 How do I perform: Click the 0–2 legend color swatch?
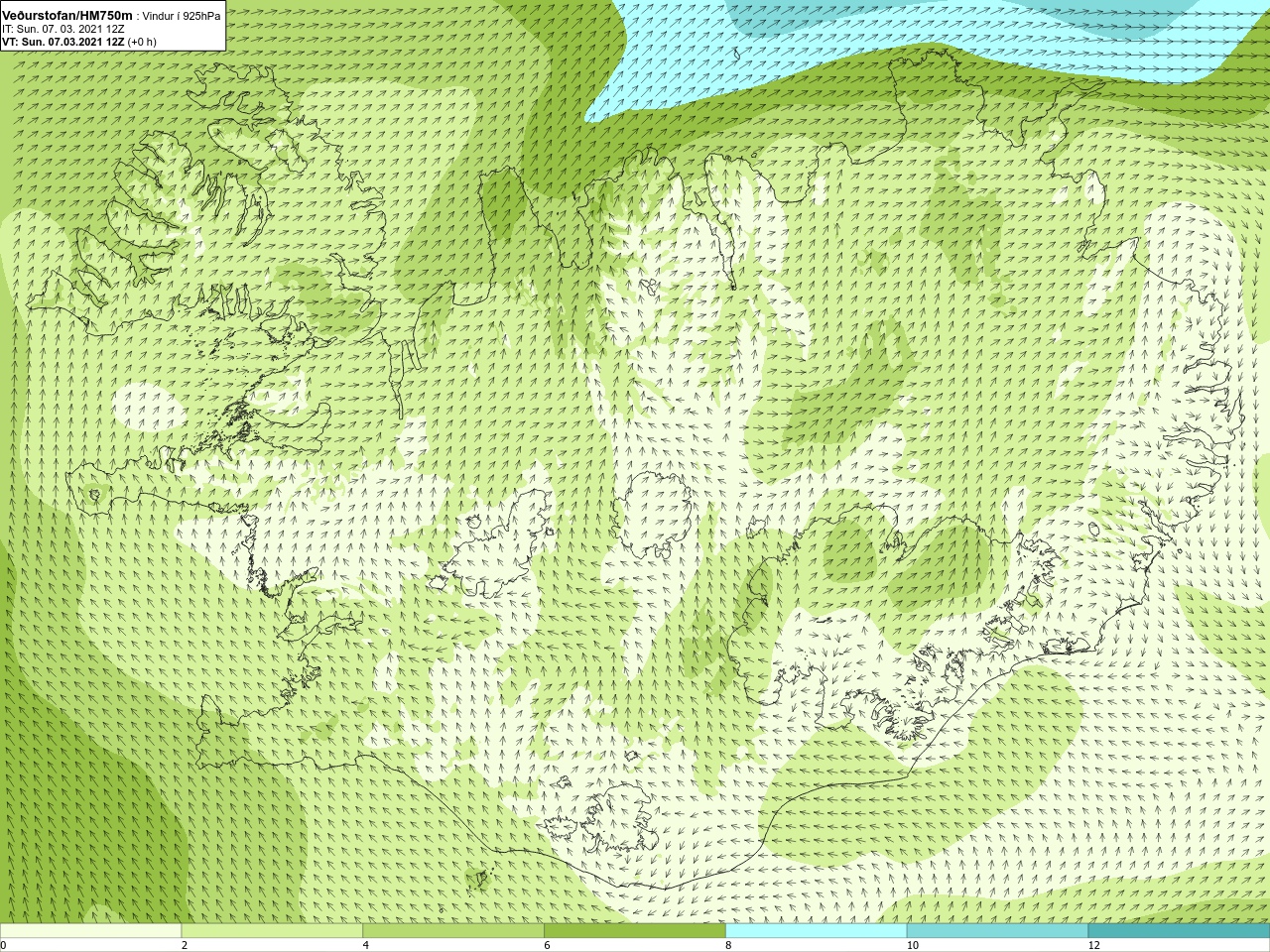90,931
